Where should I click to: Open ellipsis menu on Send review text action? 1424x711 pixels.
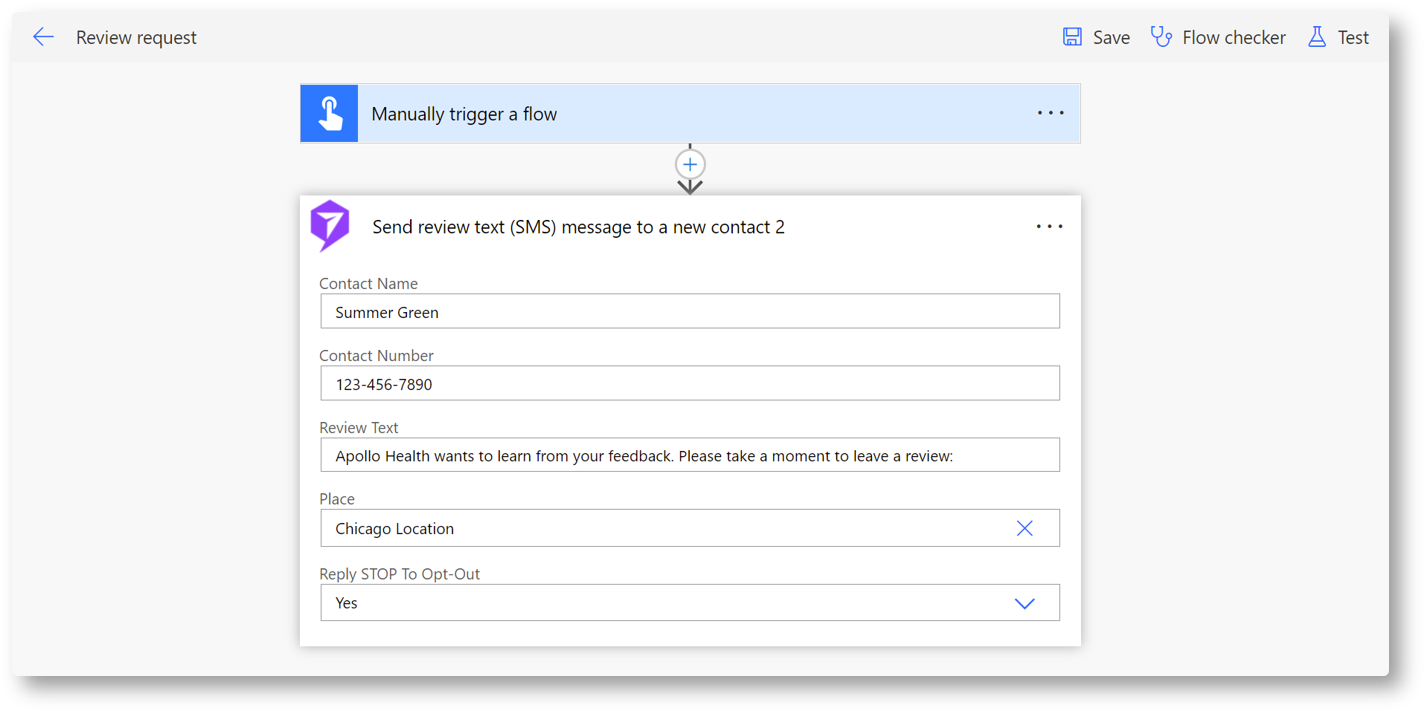tap(1049, 227)
